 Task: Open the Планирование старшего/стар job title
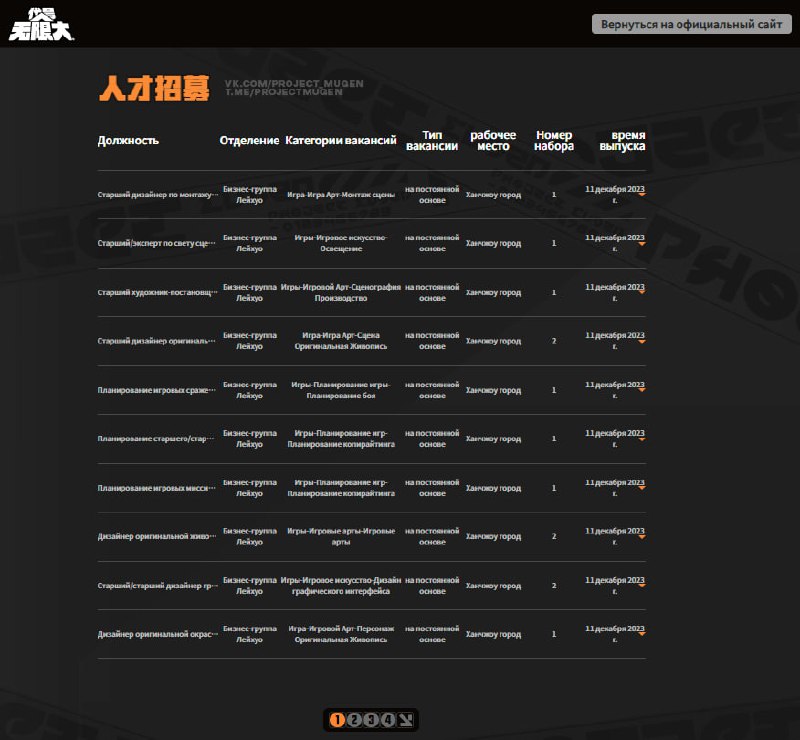(x=156, y=438)
